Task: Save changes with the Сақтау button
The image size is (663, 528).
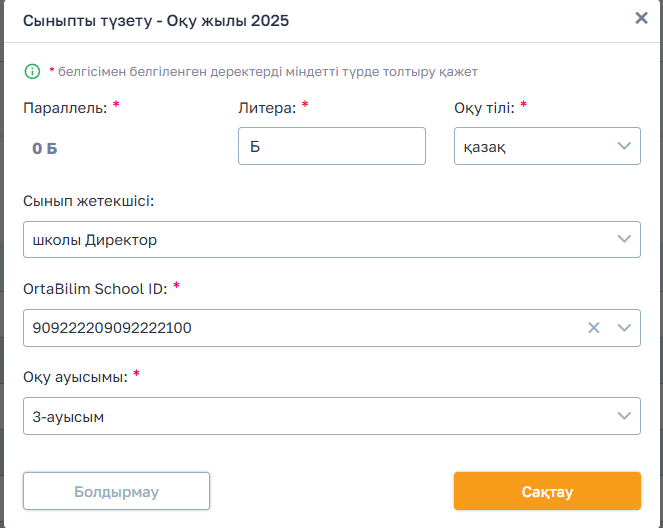Action: point(547,491)
